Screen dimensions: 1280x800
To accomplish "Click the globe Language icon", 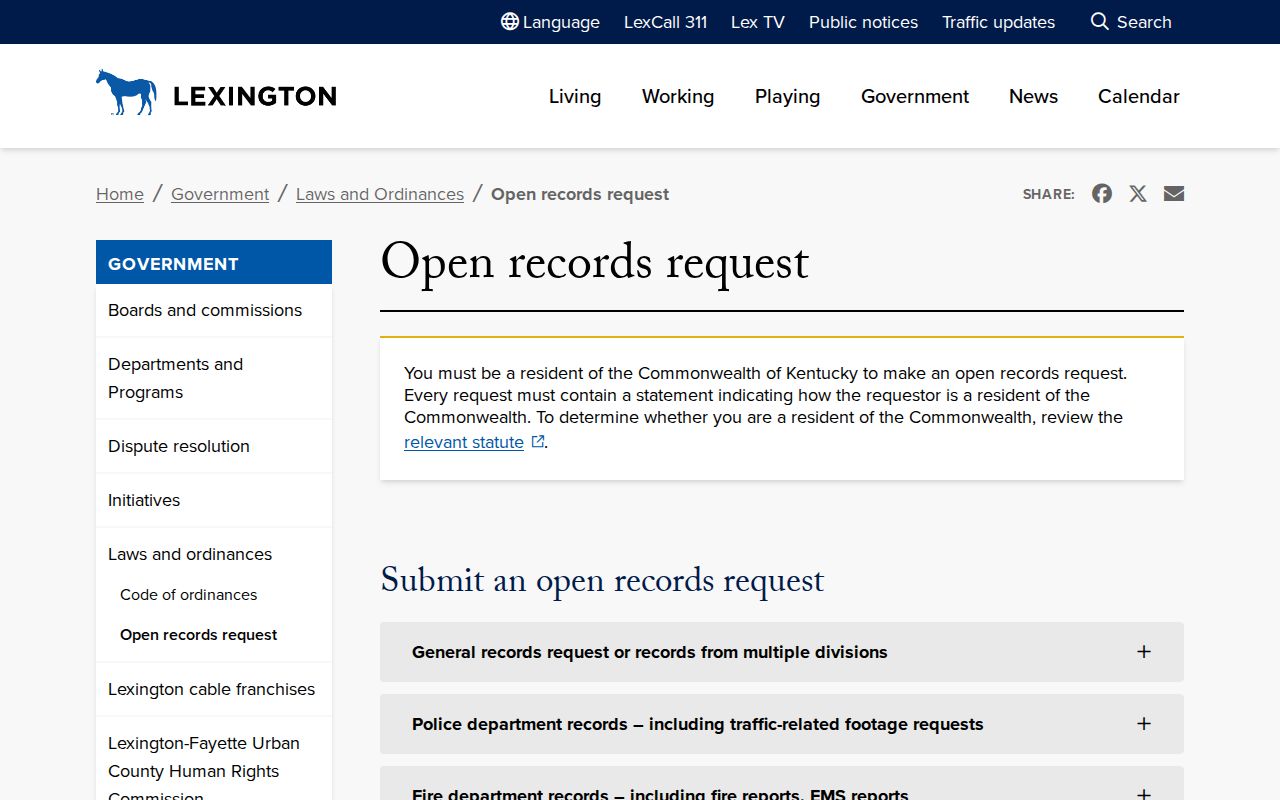I will [x=510, y=22].
